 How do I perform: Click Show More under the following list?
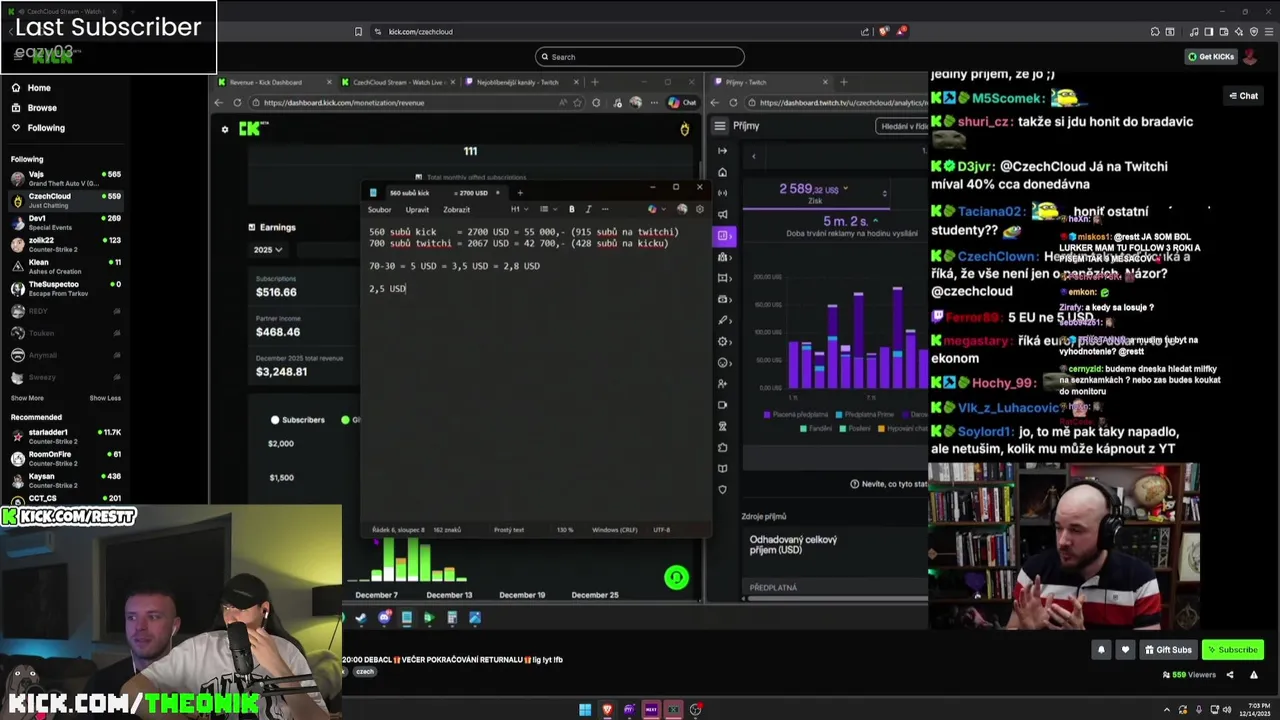tap(27, 398)
